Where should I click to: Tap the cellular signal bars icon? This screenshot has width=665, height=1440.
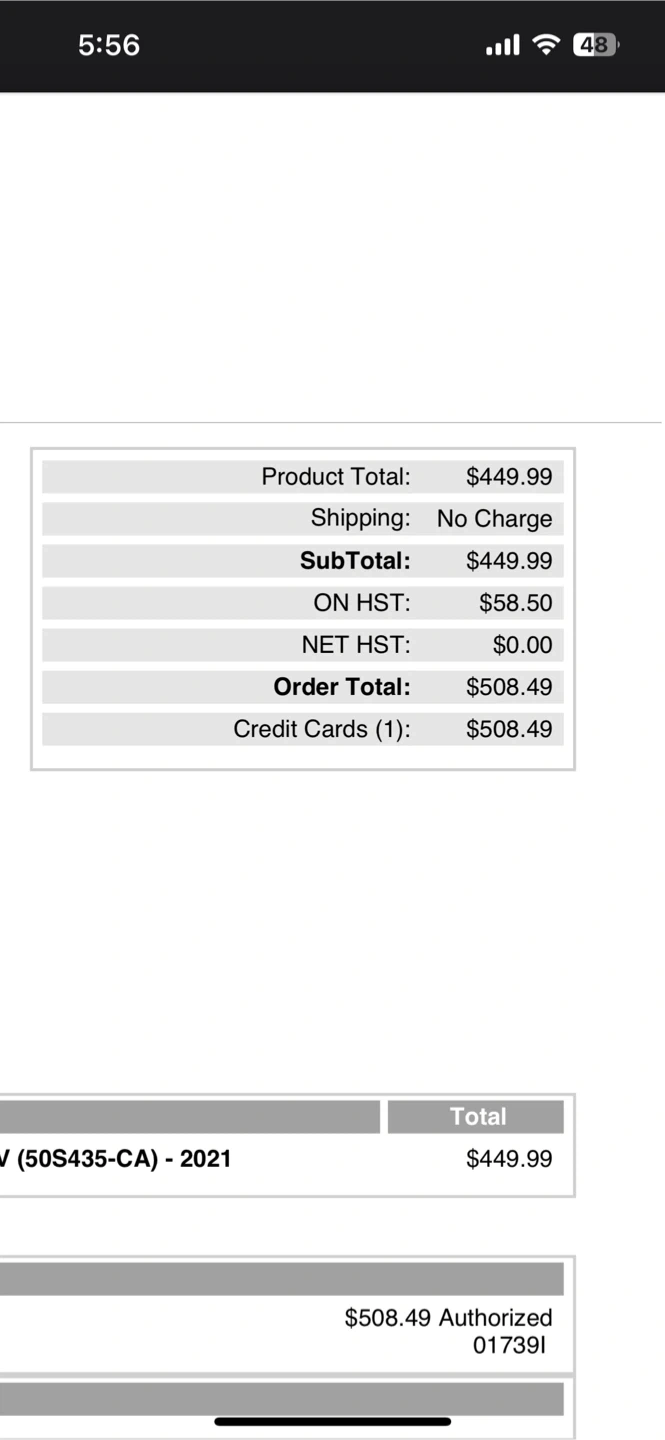pos(502,45)
